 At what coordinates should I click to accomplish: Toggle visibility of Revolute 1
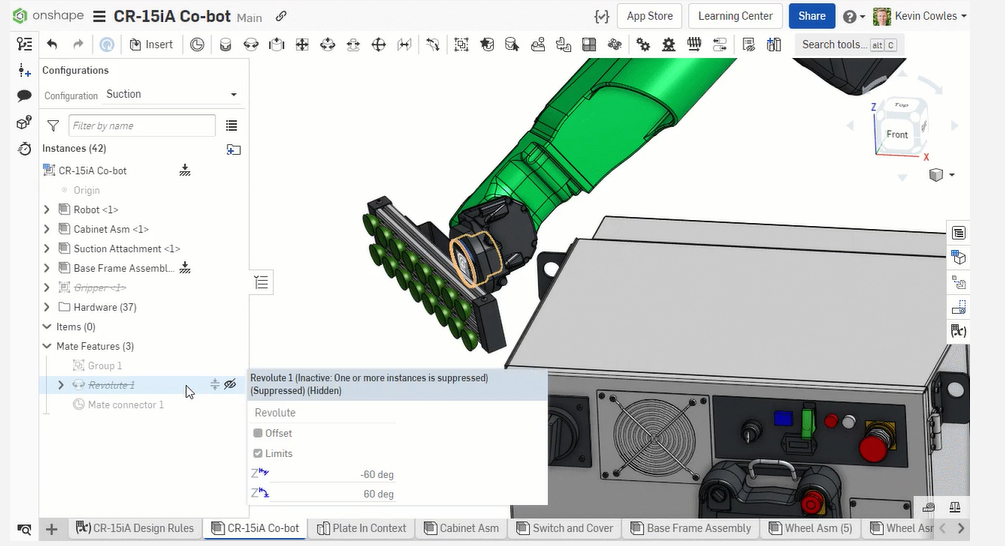click(x=230, y=385)
